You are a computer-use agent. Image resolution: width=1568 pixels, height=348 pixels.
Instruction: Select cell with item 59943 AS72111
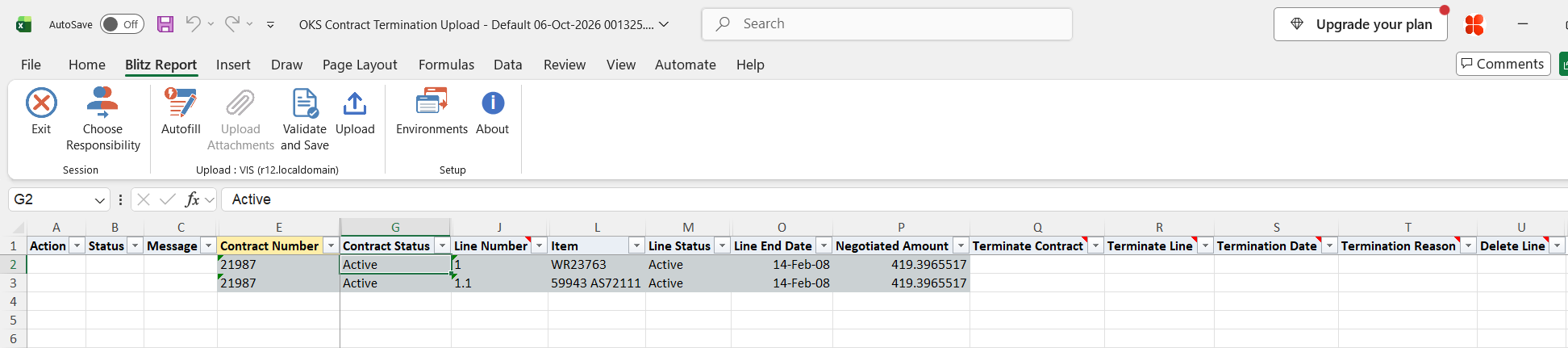(597, 283)
